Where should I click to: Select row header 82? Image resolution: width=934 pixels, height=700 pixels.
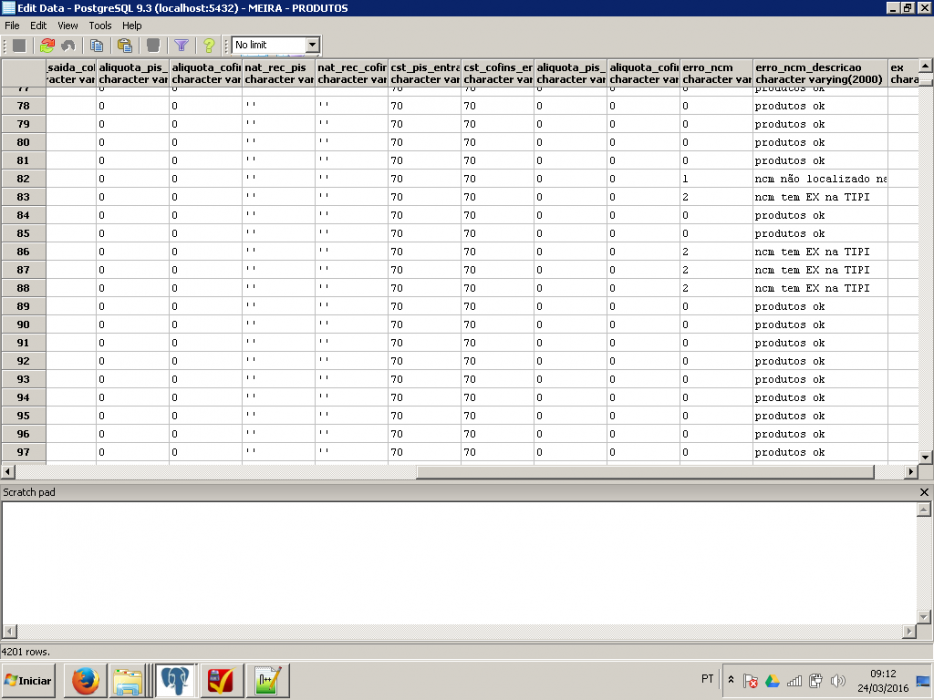pos(23,179)
